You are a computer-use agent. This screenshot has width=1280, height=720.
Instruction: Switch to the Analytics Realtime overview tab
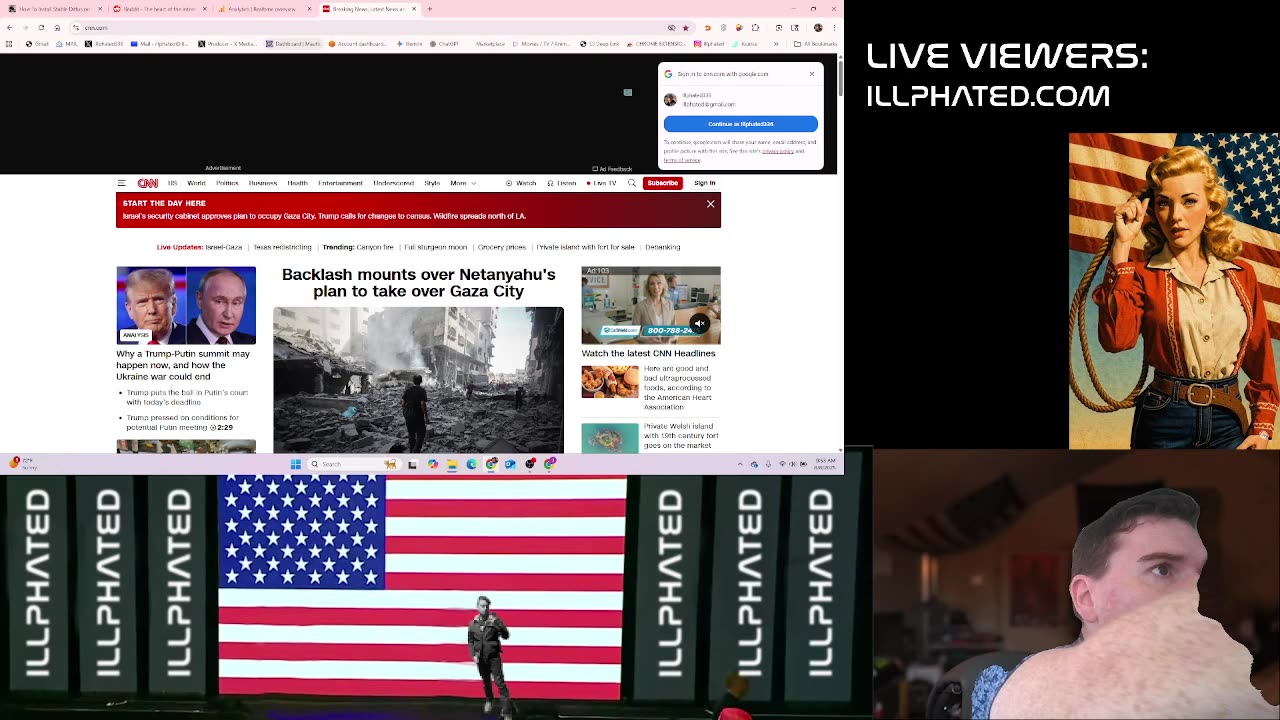tap(262, 9)
